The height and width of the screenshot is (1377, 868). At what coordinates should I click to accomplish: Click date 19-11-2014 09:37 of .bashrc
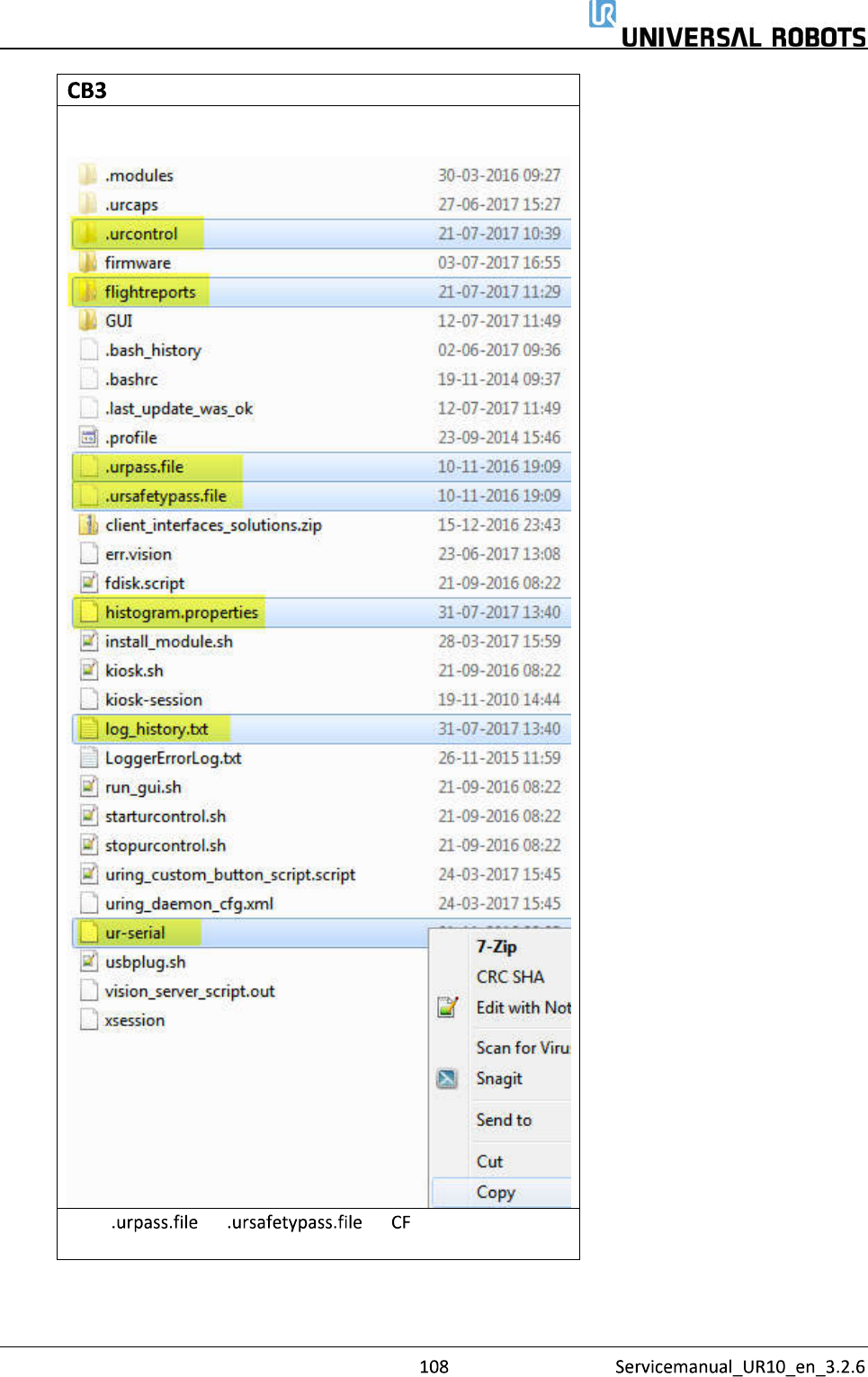tap(499, 379)
